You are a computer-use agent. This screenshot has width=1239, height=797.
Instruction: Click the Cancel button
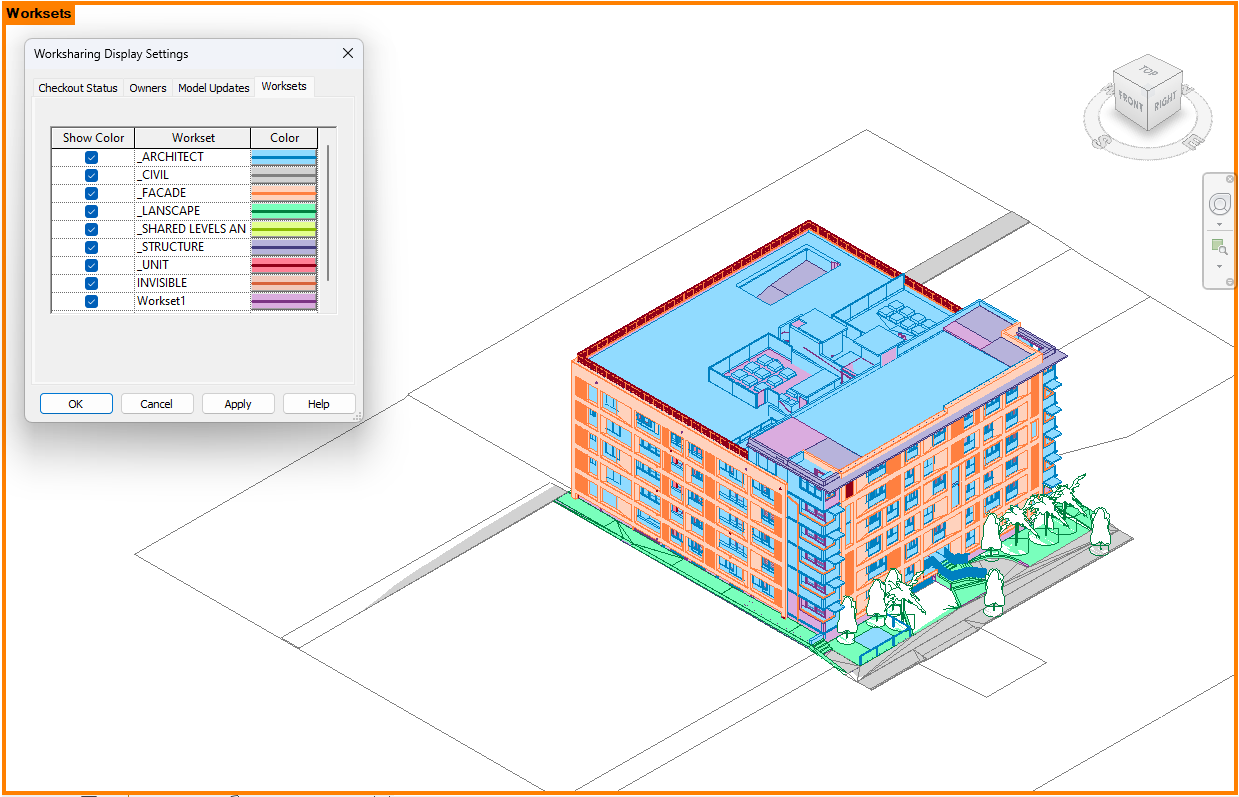(x=157, y=404)
